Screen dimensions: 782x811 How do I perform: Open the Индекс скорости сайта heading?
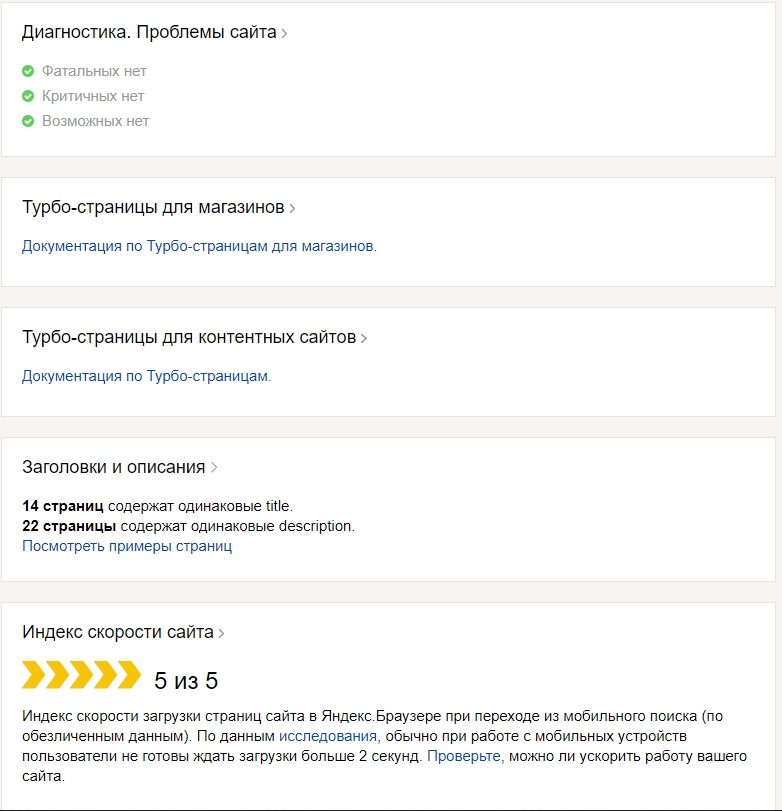117,632
